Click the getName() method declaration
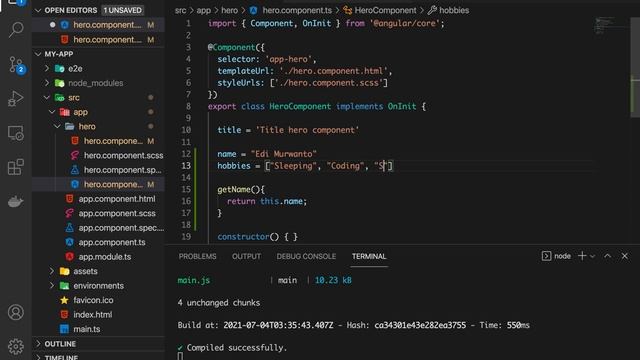The image size is (640, 360). [241, 189]
